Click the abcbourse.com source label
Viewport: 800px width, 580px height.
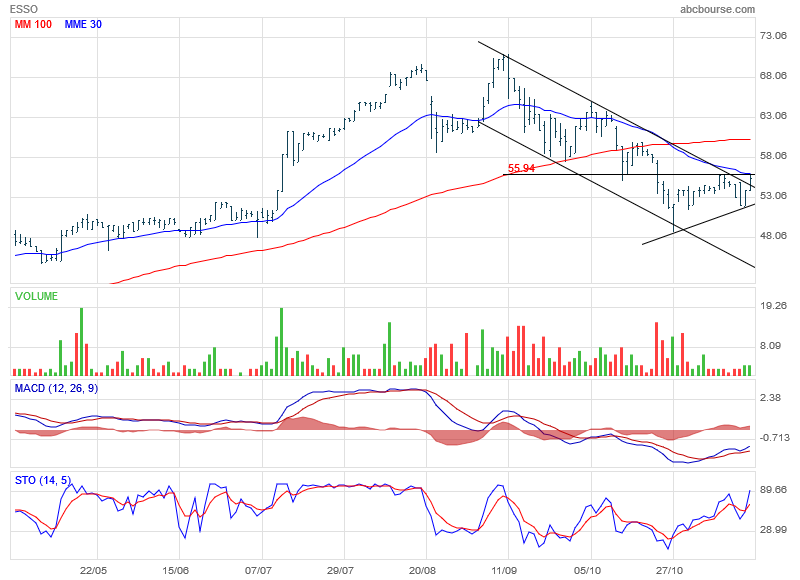click(x=717, y=9)
